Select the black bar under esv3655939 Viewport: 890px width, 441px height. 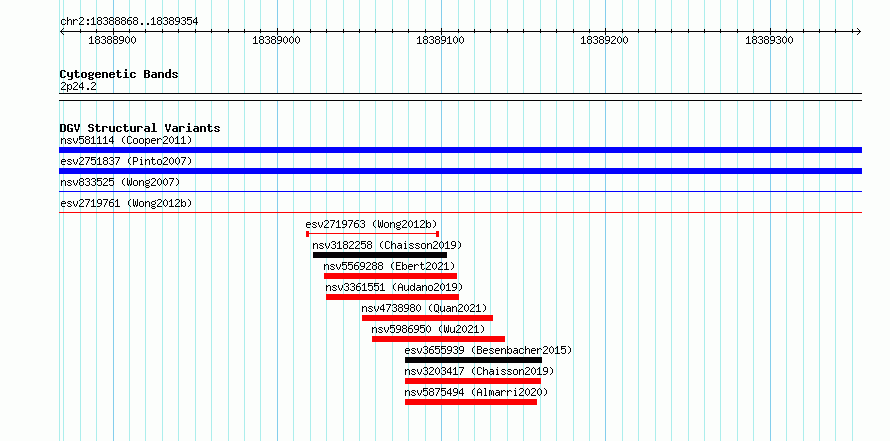coord(473,360)
